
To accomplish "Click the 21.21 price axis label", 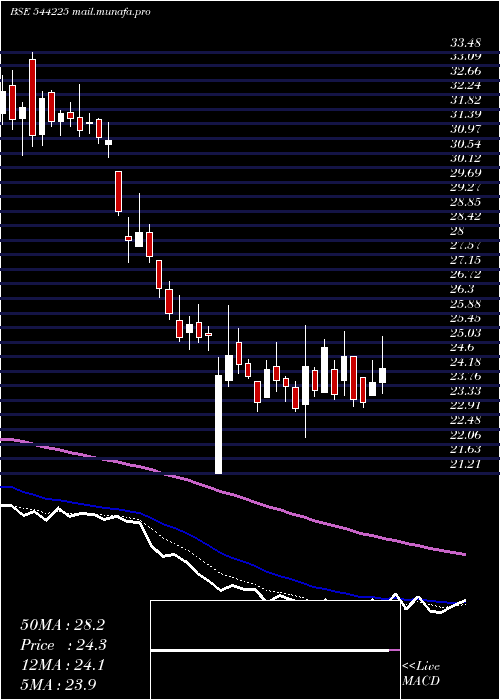I will pos(466,464).
